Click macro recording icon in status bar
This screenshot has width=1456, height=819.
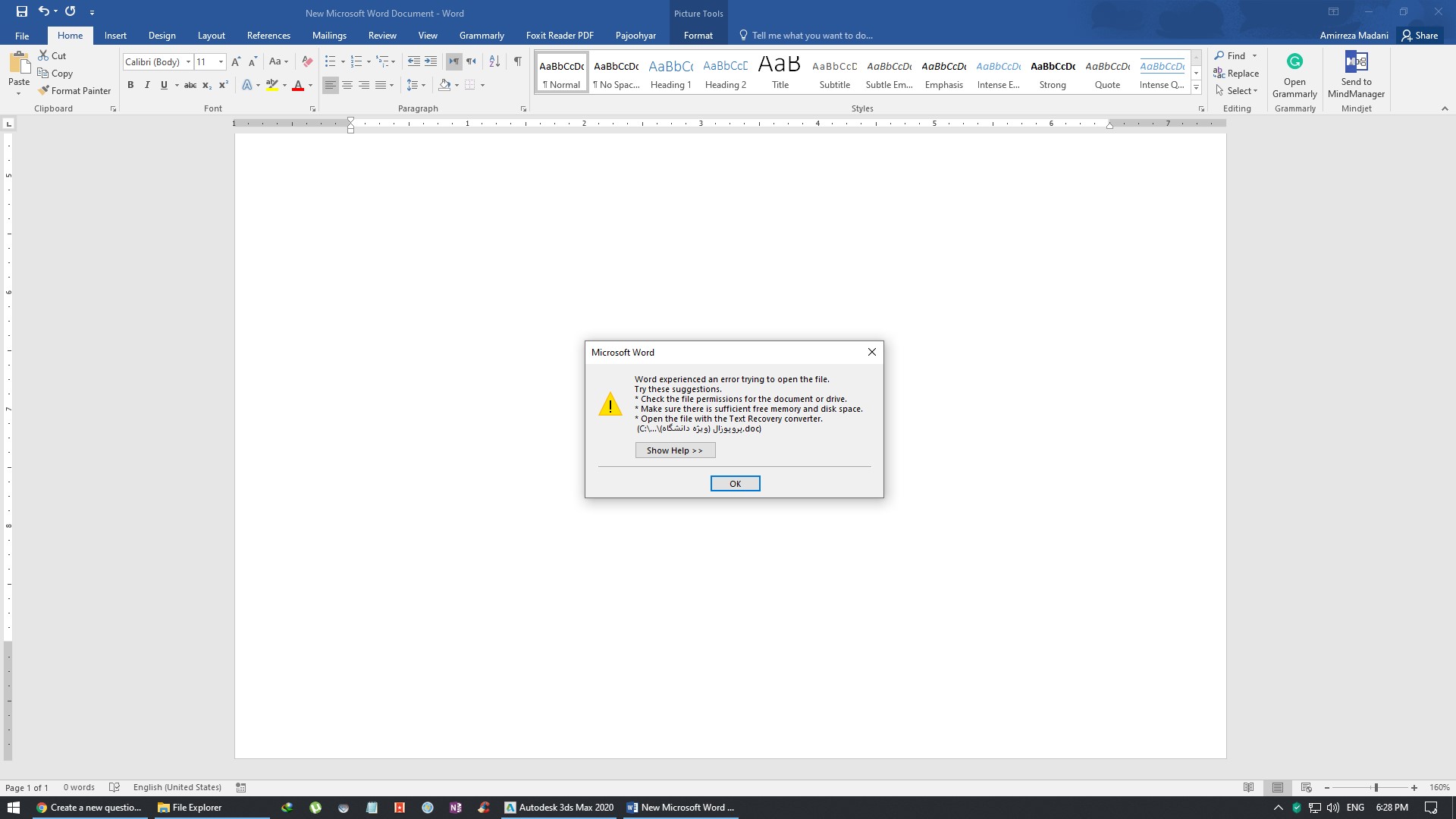coord(240,787)
